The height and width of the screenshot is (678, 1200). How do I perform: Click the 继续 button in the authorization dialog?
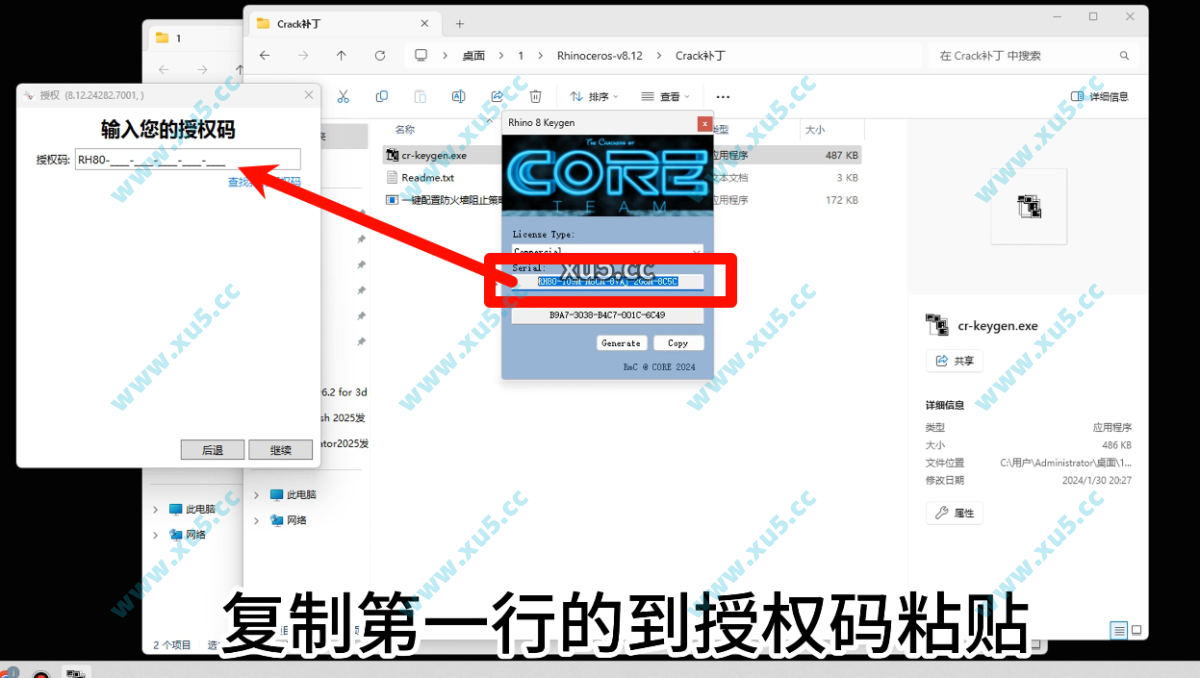click(x=280, y=449)
